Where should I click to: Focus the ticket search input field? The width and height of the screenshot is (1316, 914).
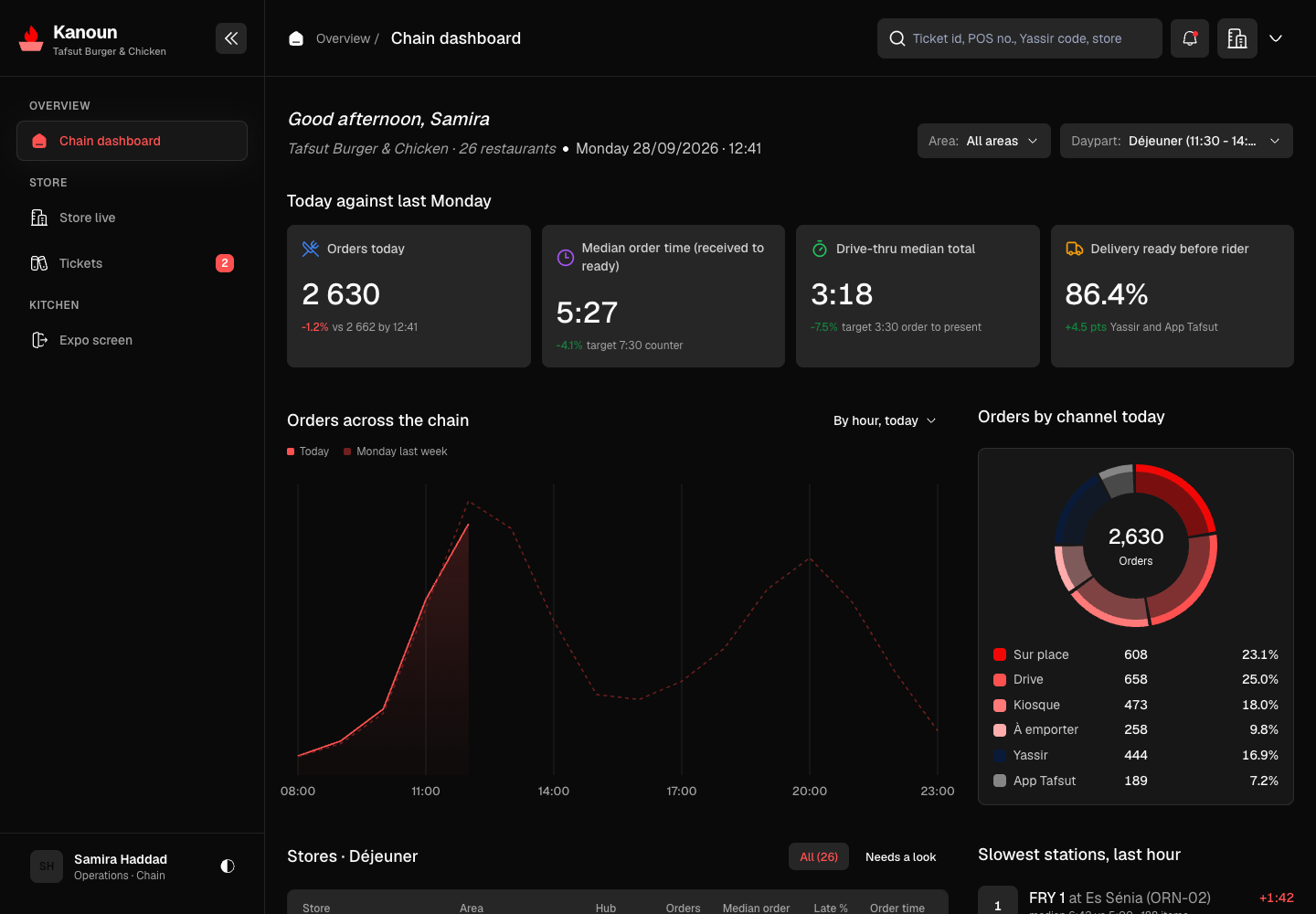[1020, 38]
